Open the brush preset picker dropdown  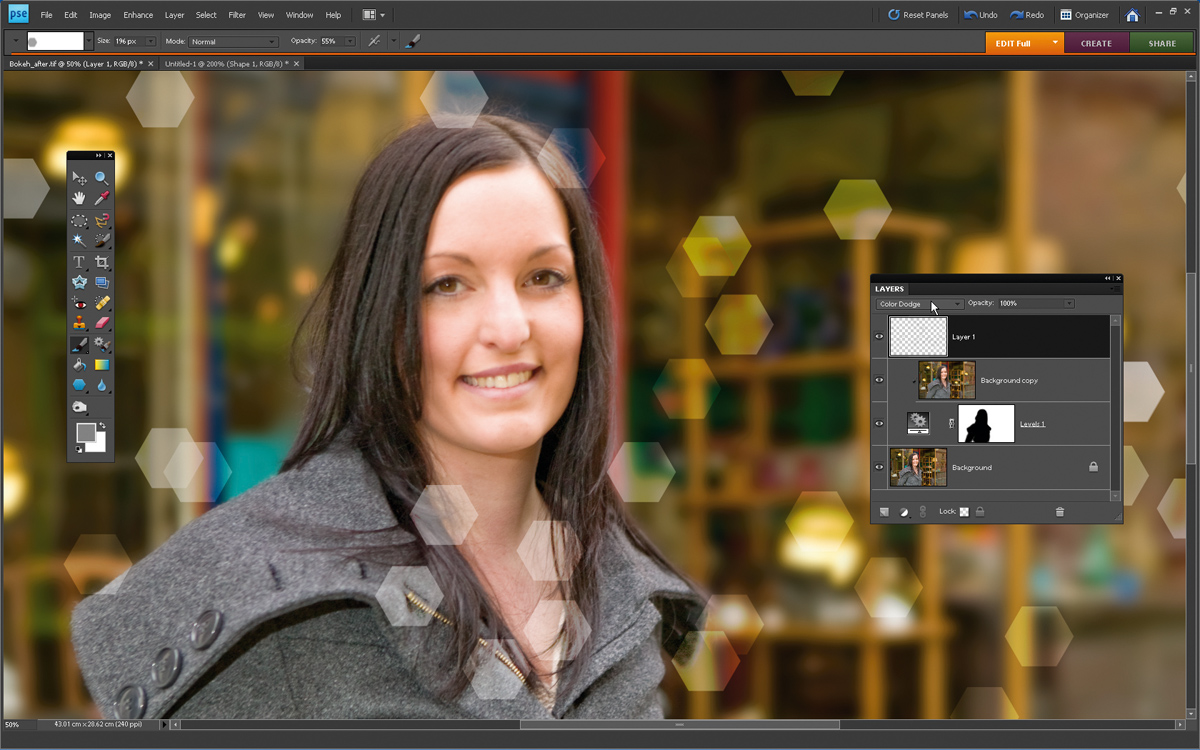[88, 42]
